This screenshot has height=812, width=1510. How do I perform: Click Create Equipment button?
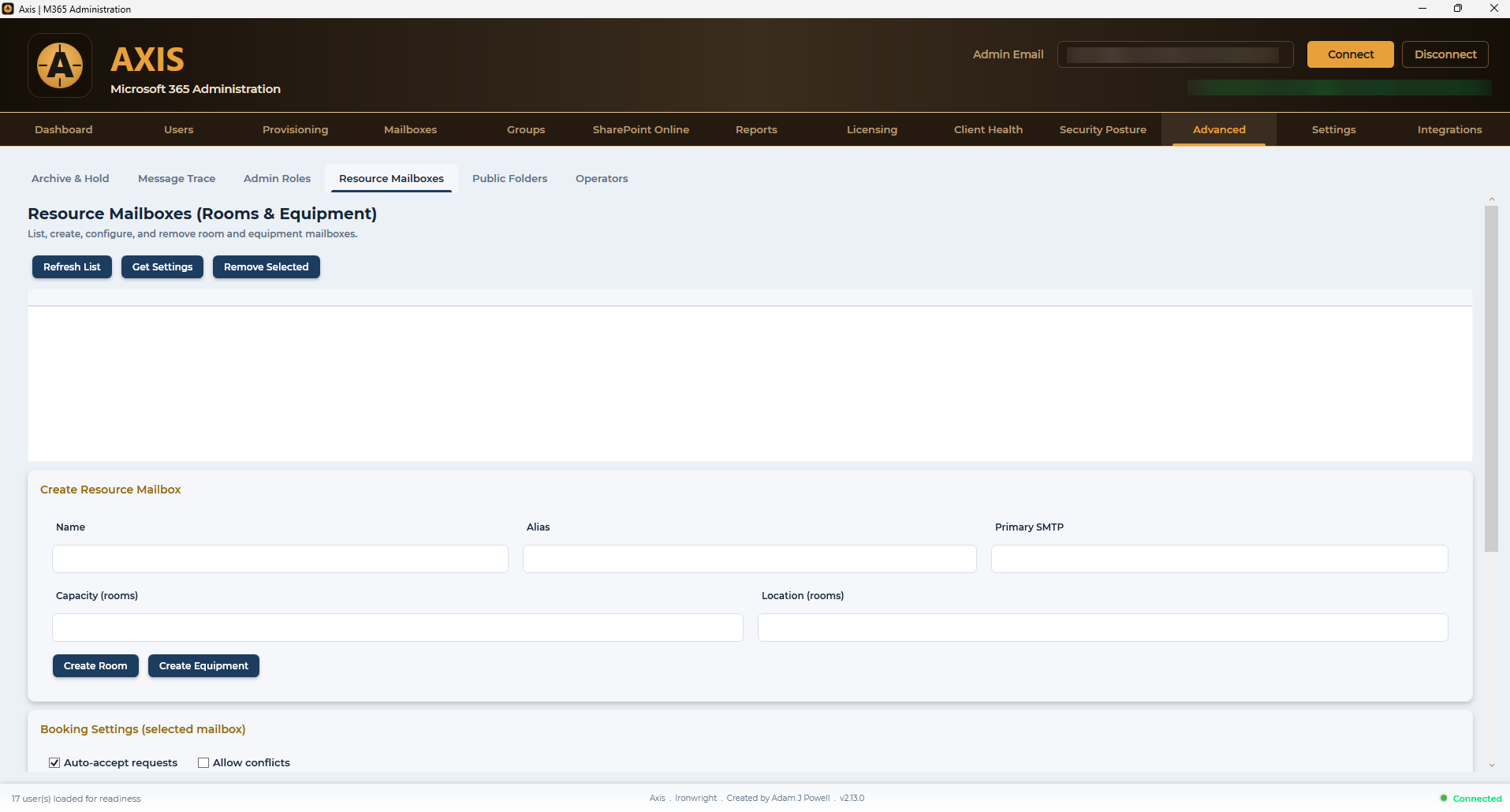click(x=203, y=665)
